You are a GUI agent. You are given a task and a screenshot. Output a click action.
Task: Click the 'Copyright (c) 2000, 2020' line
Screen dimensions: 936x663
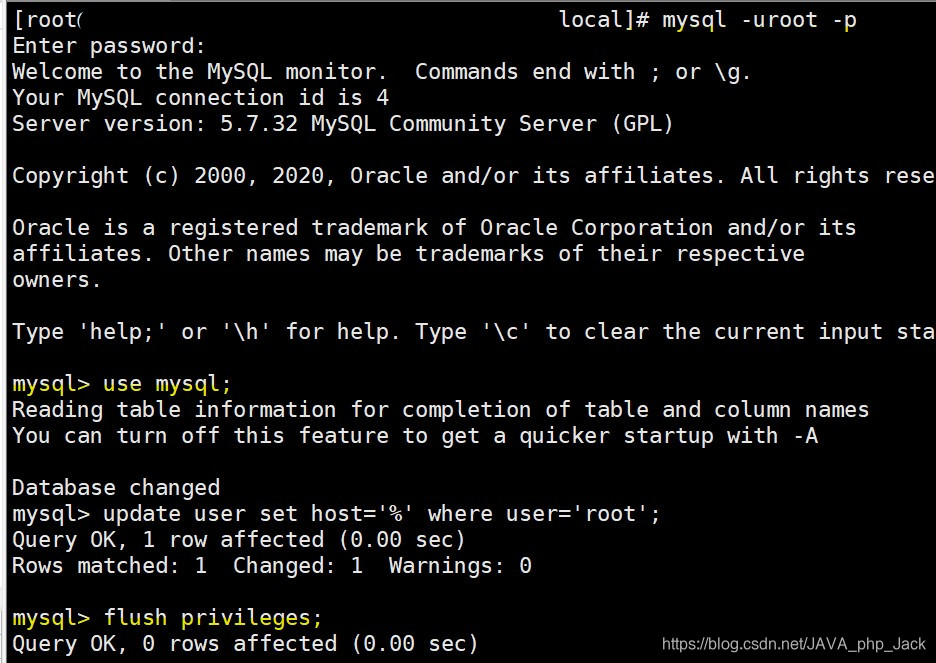(474, 176)
